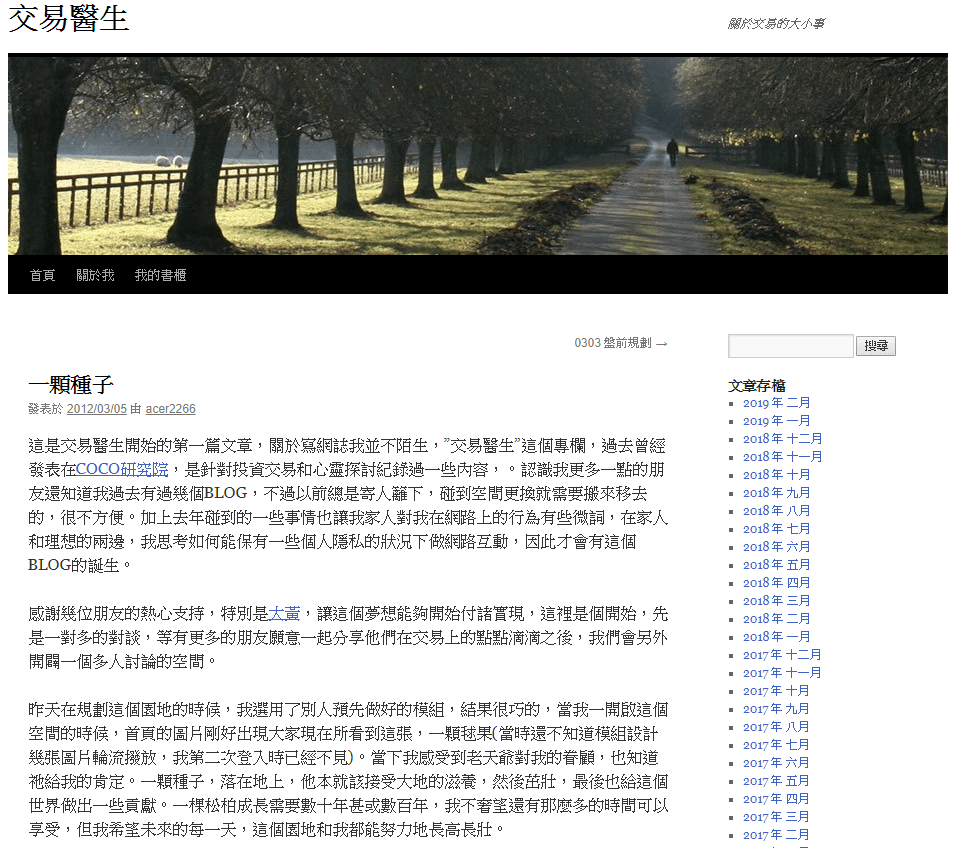The height and width of the screenshot is (848, 957).
Task: Click the 交易醫生 site title
Action: point(68,18)
